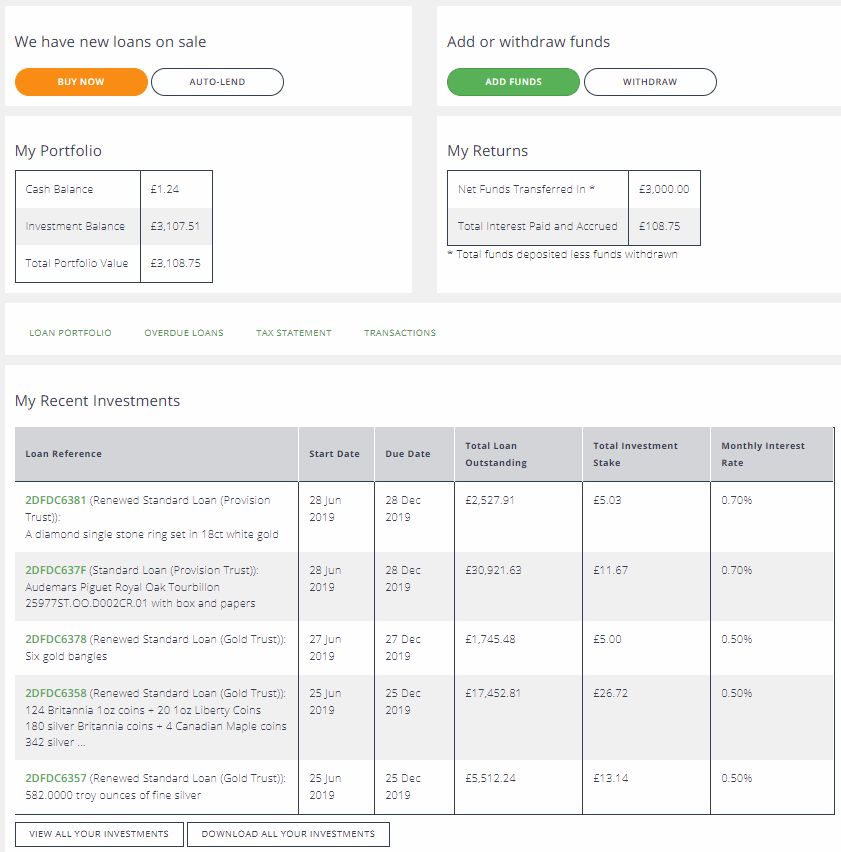Open the AUTO-LEND option
Image resolution: width=841 pixels, height=852 pixels.
coord(217,82)
